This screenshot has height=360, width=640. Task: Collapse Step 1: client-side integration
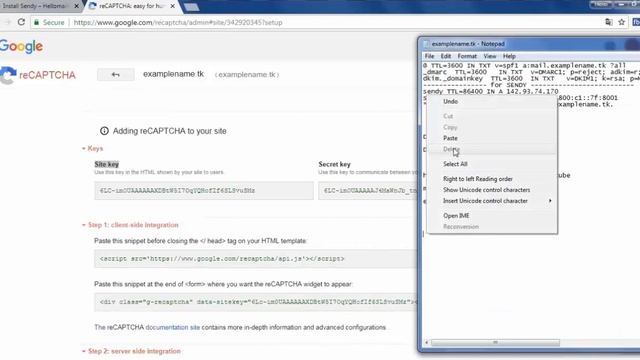click(x=130, y=225)
